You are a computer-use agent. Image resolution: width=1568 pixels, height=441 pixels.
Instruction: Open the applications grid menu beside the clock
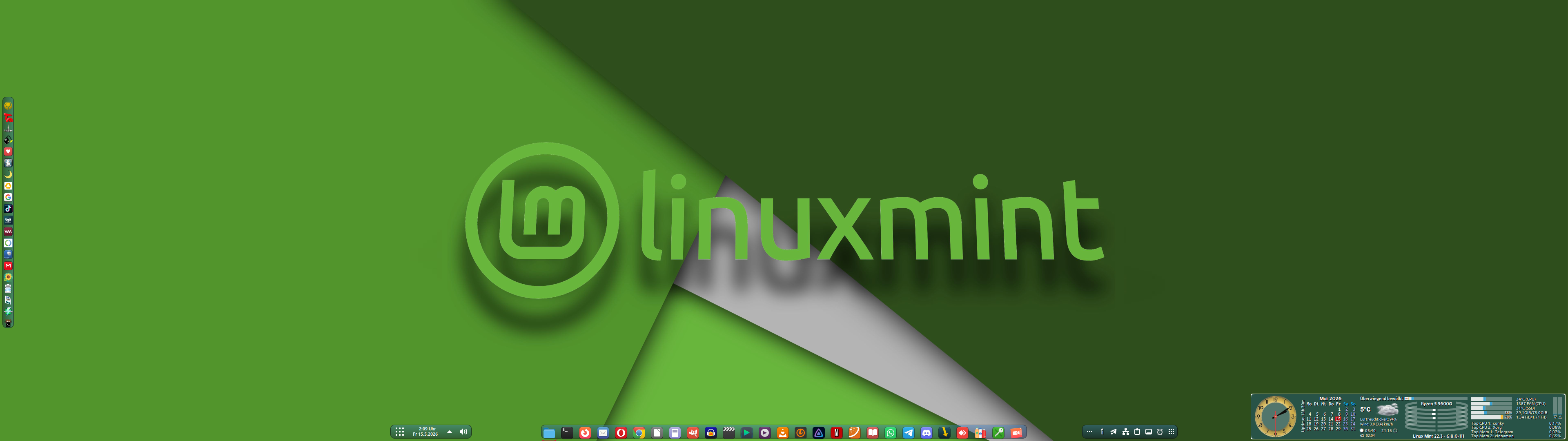400,432
